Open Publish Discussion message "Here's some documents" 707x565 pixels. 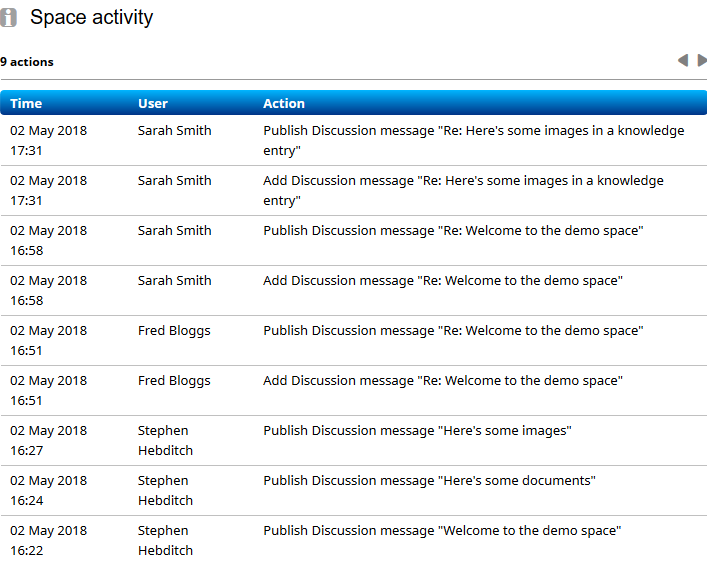[x=429, y=481]
